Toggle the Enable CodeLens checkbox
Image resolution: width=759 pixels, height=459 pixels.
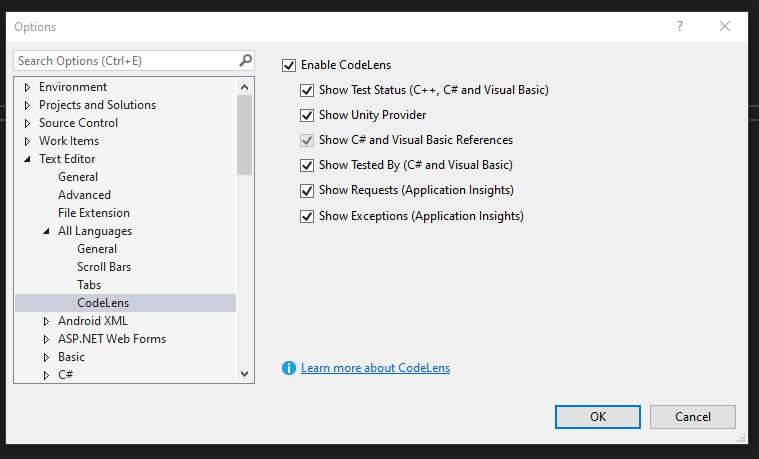(x=290, y=65)
